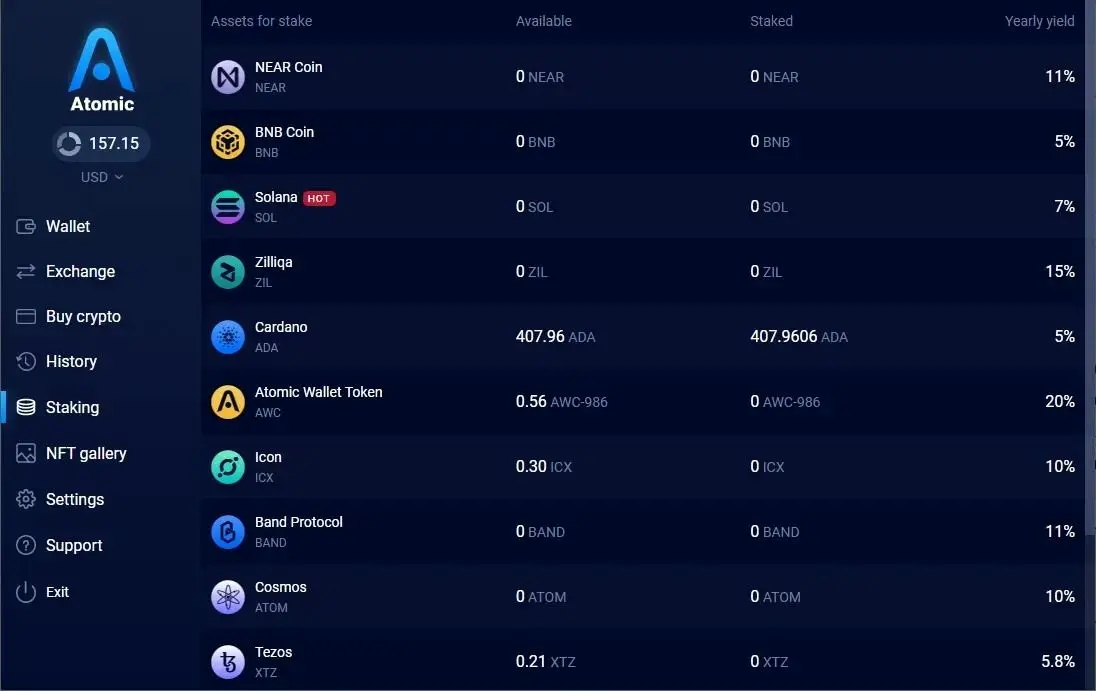This screenshot has height=691, width=1096.
Task: Click the Solana coin icon
Action: (x=228, y=207)
